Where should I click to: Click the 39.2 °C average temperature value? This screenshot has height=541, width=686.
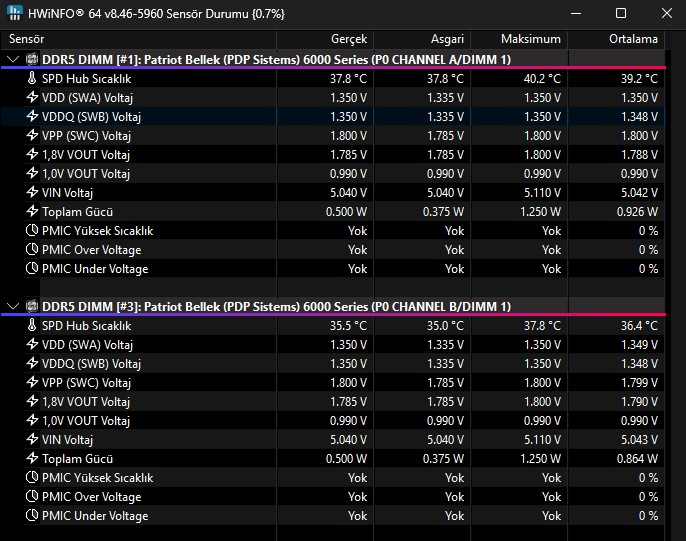pyautogui.click(x=639, y=79)
